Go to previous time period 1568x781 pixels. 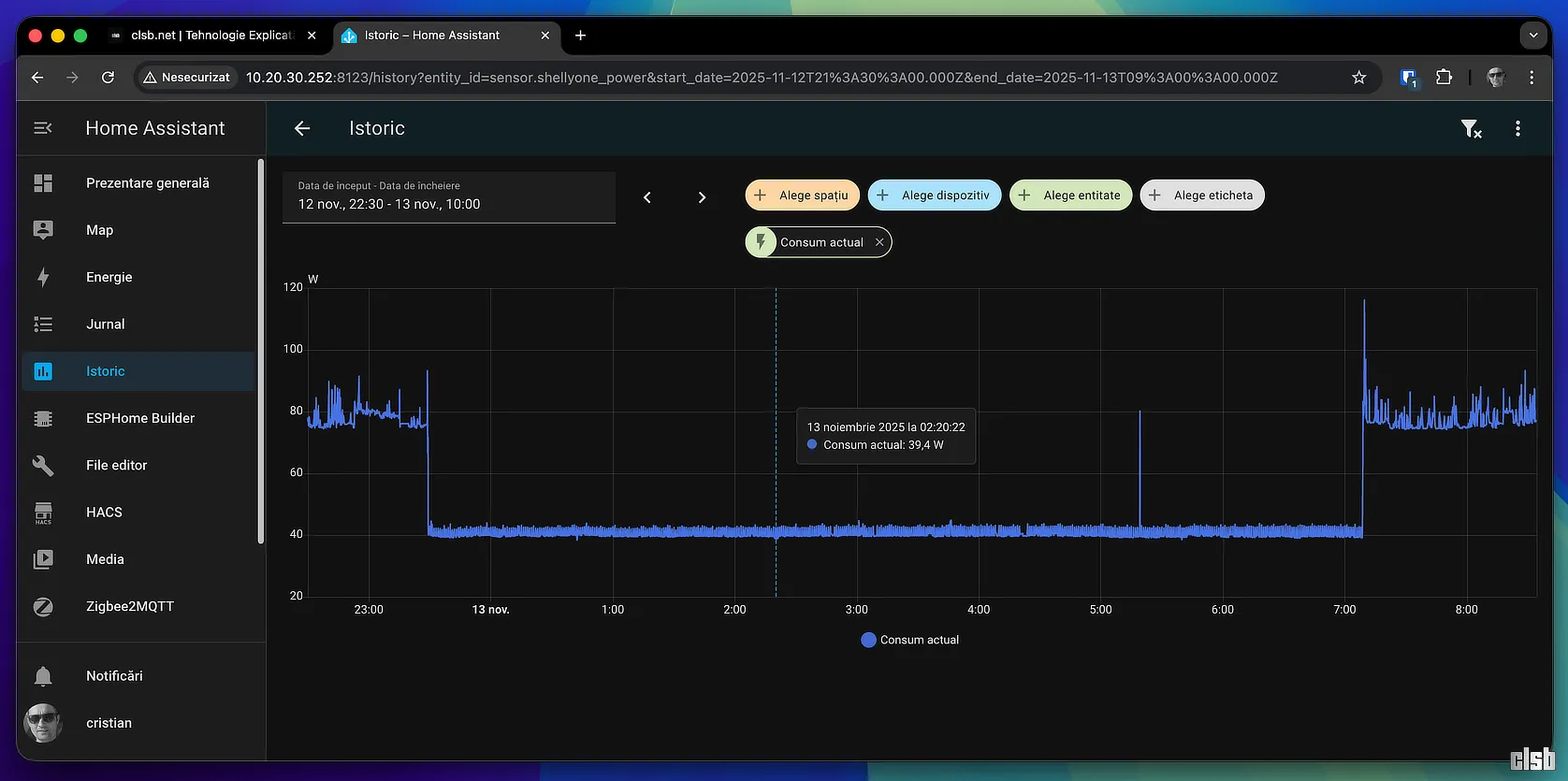[x=646, y=197]
